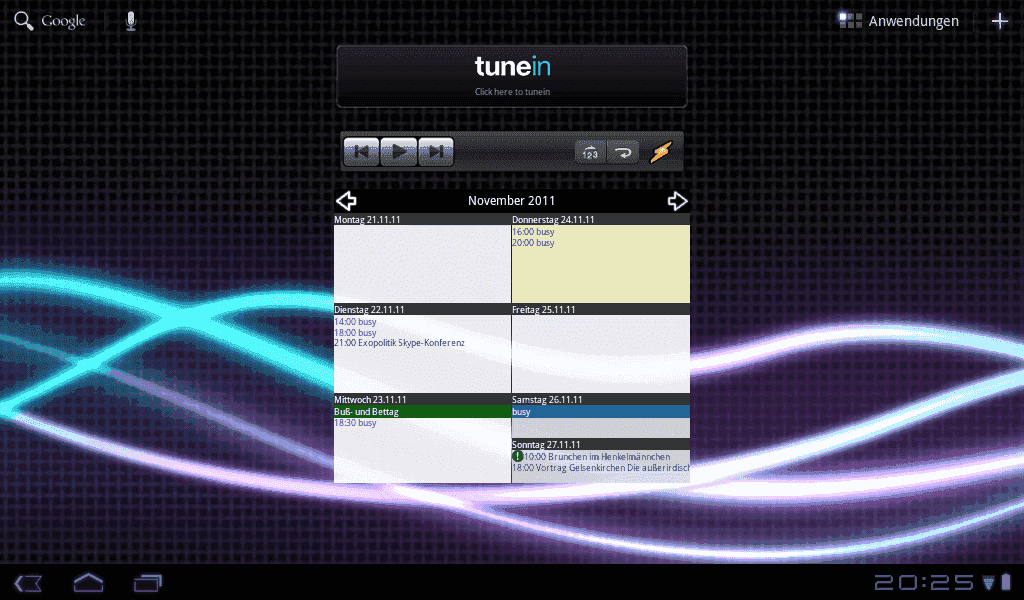1024x600 pixels.
Task: Toggle repeat mode in music widget
Action: click(623, 153)
